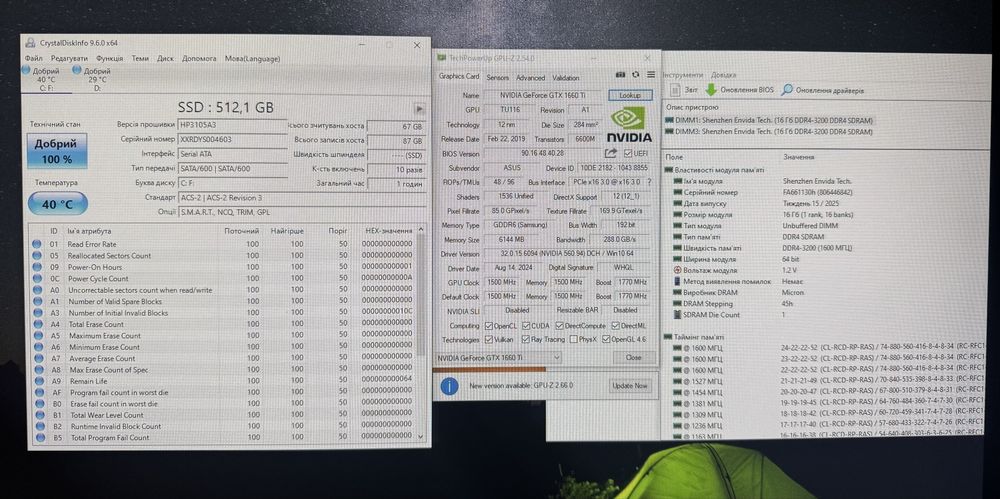Click status orb for Power-On Hours
The image size is (1000, 499).
(x=37, y=267)
